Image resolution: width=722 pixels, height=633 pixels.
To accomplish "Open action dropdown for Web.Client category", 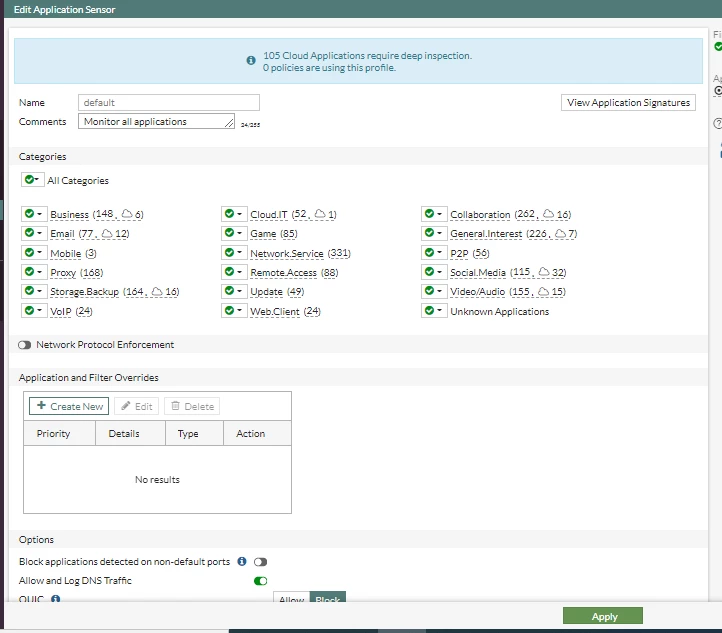I will click(x=234, y=311).
